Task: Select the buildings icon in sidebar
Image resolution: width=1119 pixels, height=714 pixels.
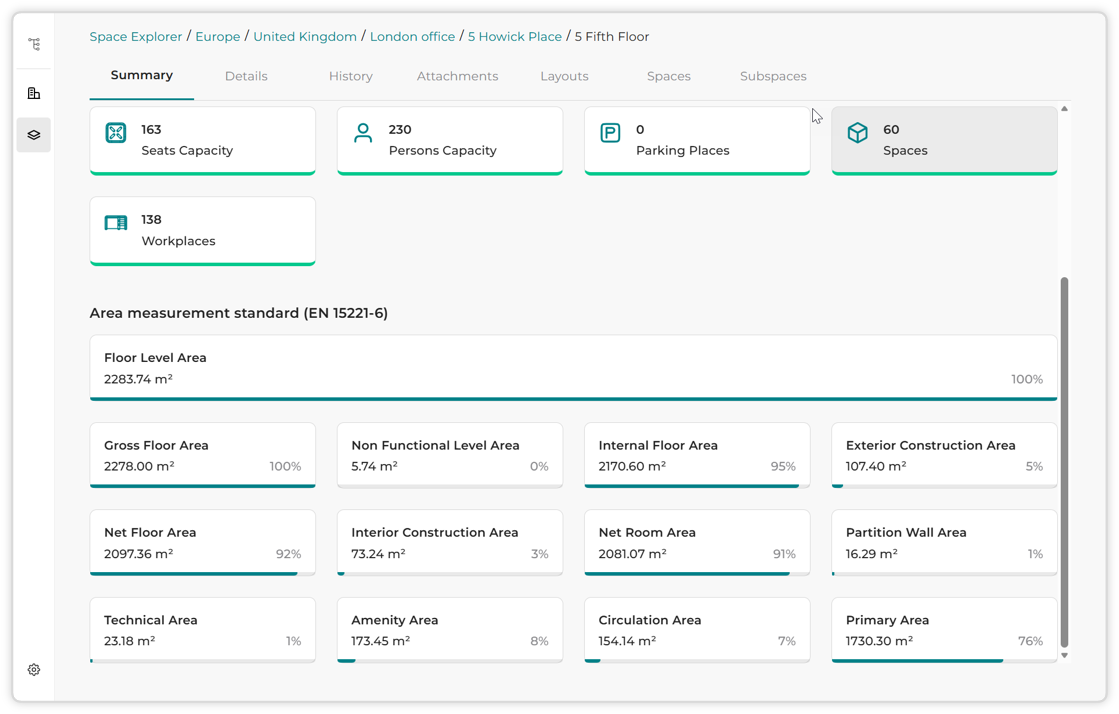Action: tap(34, 93)
